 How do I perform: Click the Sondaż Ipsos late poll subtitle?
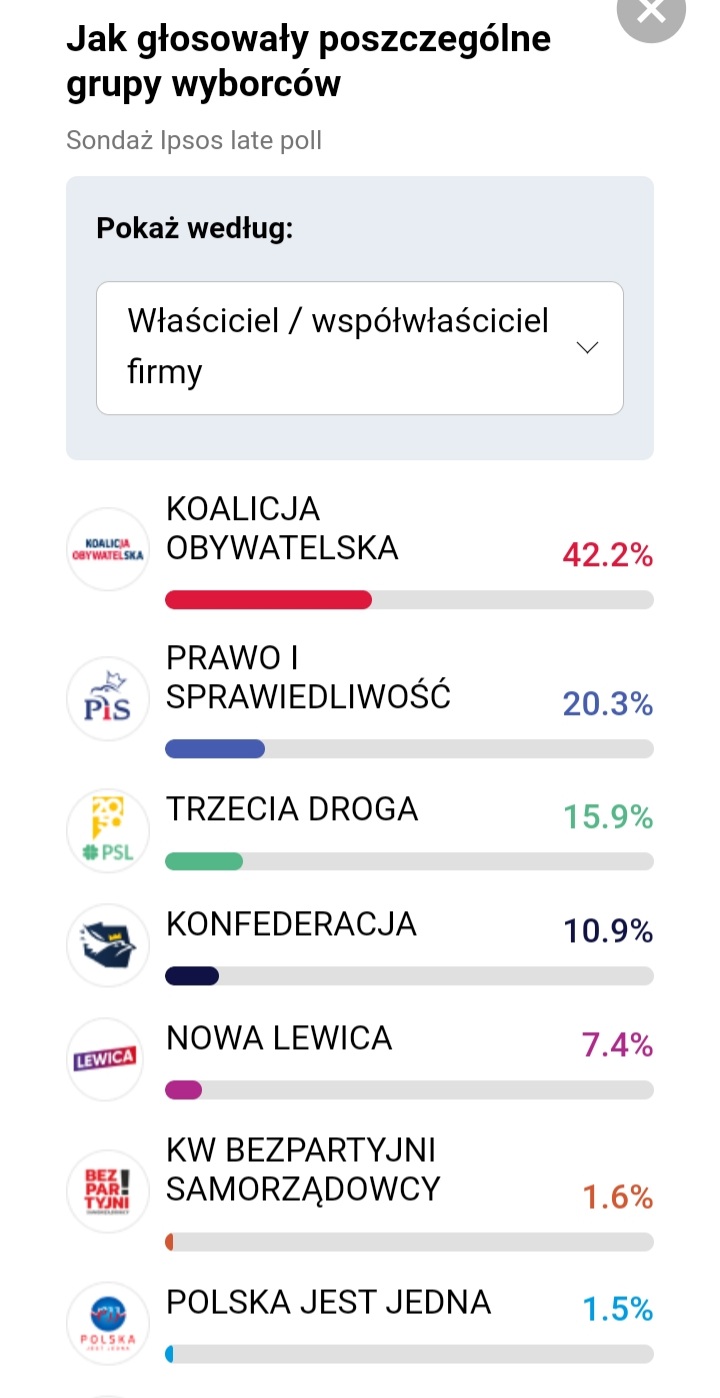(194, 140)
